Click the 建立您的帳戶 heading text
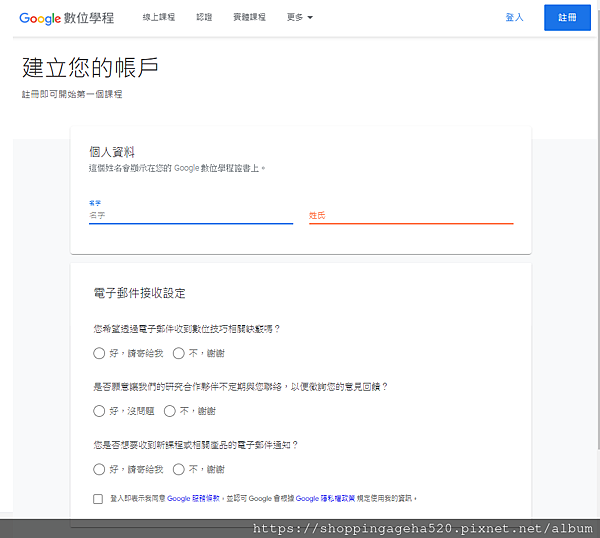Screen dimensions: 600x538 click(x=90, y=68)
